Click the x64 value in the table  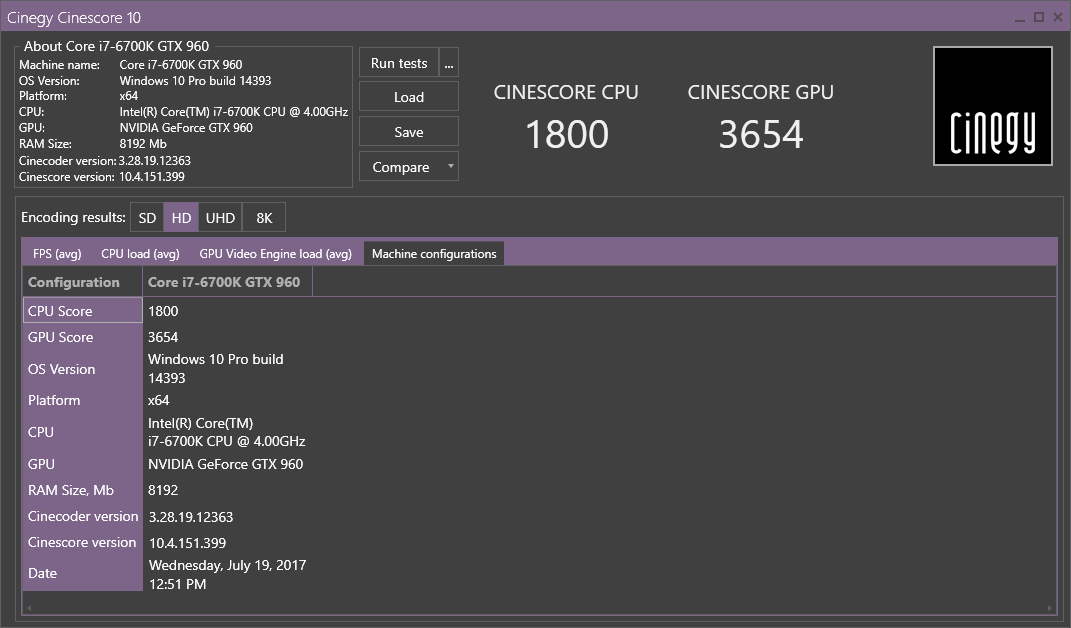click(158, 400)
